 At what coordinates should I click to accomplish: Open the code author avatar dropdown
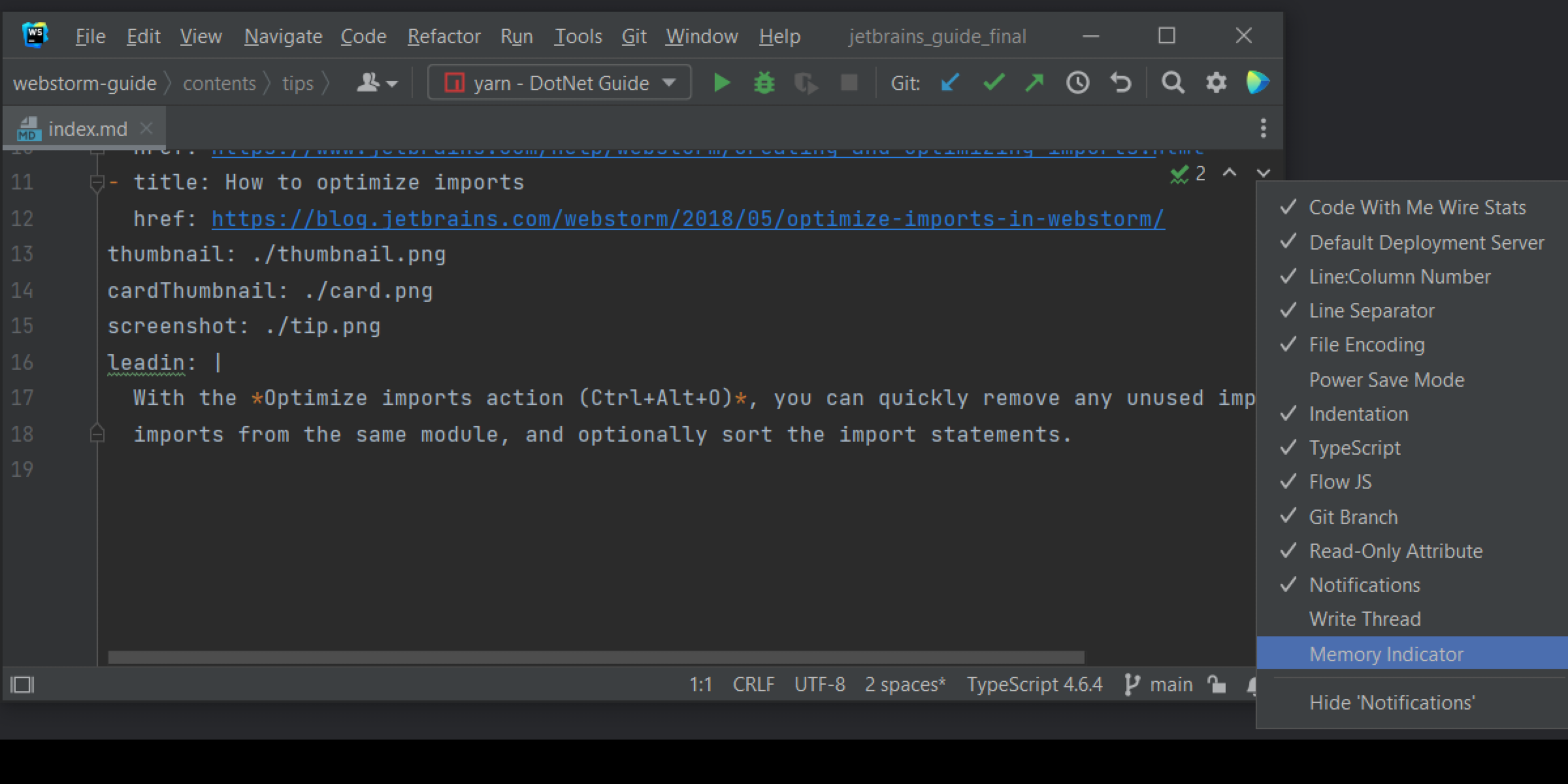[x=377, y=82]
